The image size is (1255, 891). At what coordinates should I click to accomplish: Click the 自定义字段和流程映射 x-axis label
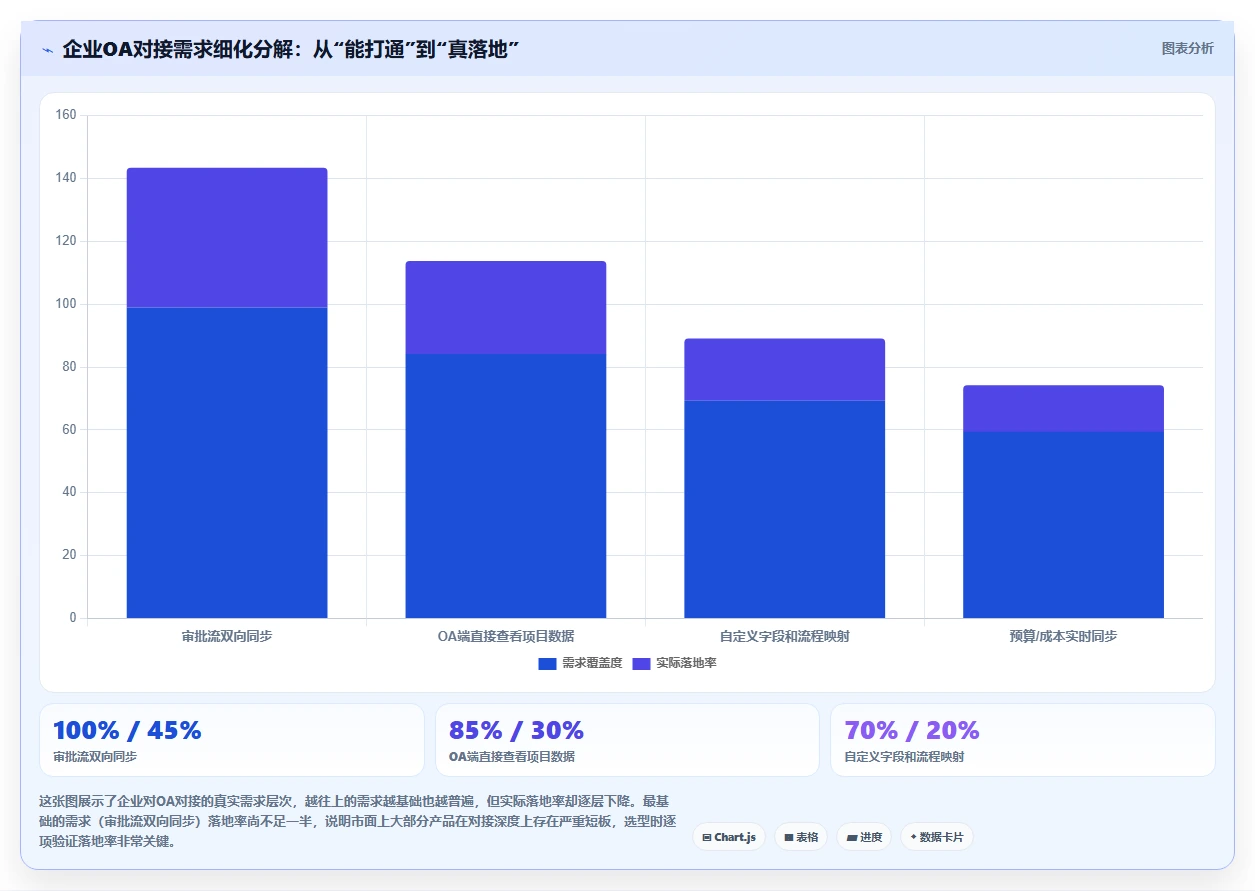click(785, 636)
